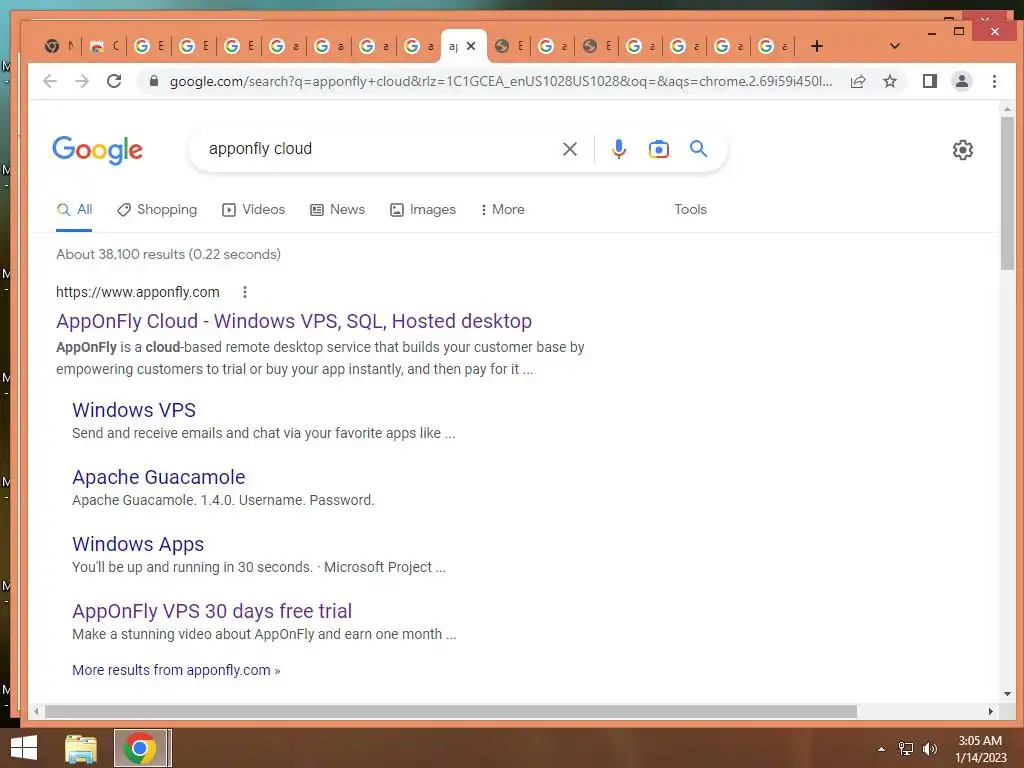Reload the current page
The height and width of the screenshot is (768, 1024).
tap(114, 81)
